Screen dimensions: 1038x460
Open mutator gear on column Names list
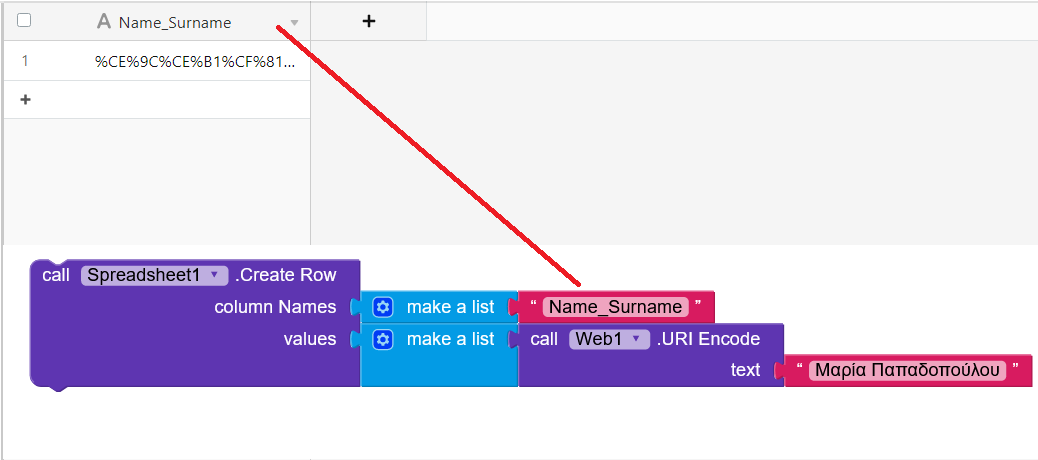point(383,307)
